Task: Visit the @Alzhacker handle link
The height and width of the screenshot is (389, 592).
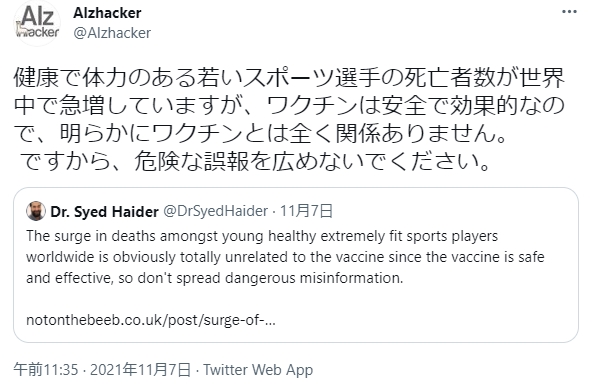Action: click(x=112, y=33)
